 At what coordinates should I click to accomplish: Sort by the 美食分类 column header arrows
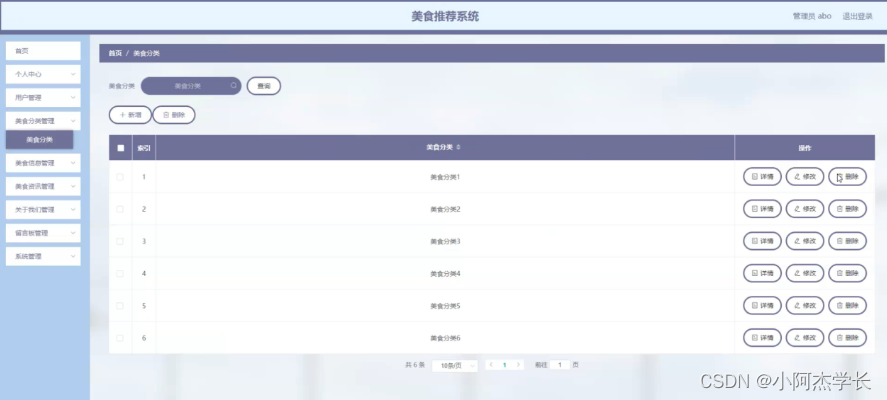[458, 147]
